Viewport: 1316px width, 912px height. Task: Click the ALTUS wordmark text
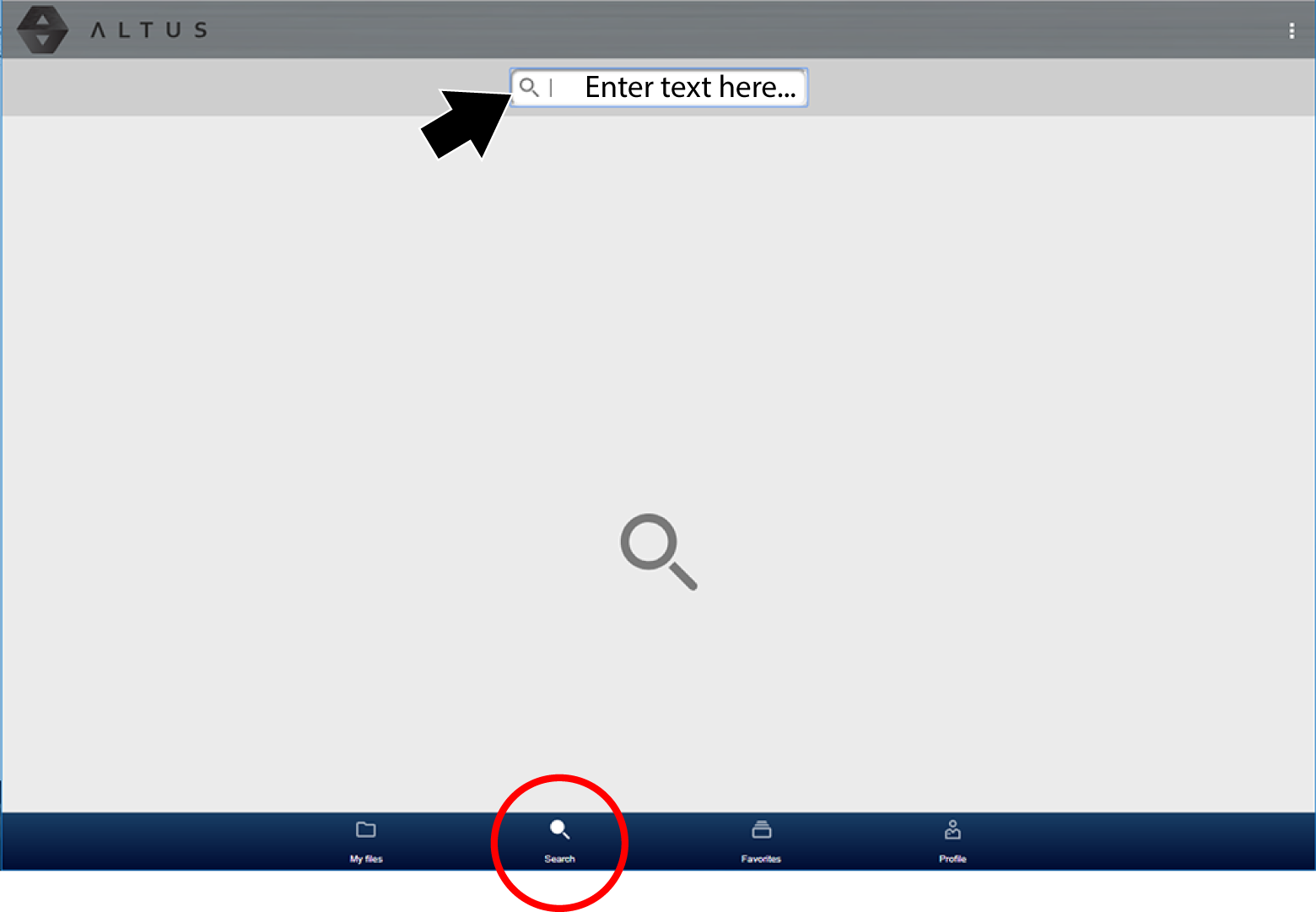pyautogui.click(x=149, y=30)
